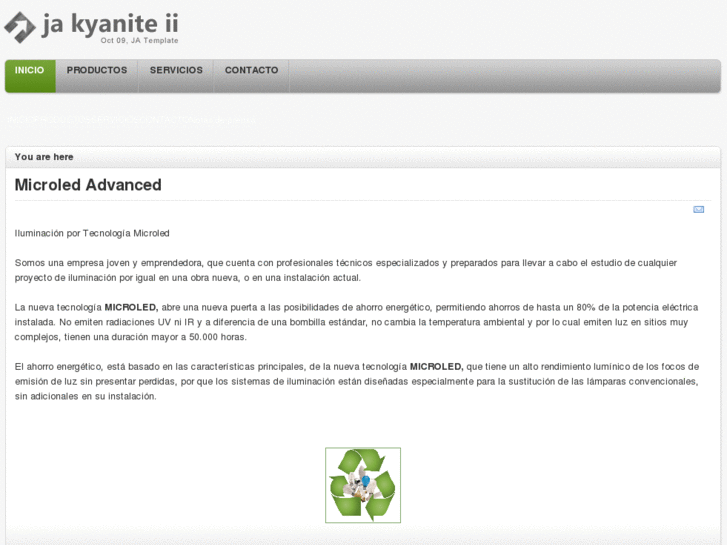
Task: Click the 'You are here' breadcrumb label
Action: coord(44,157)
